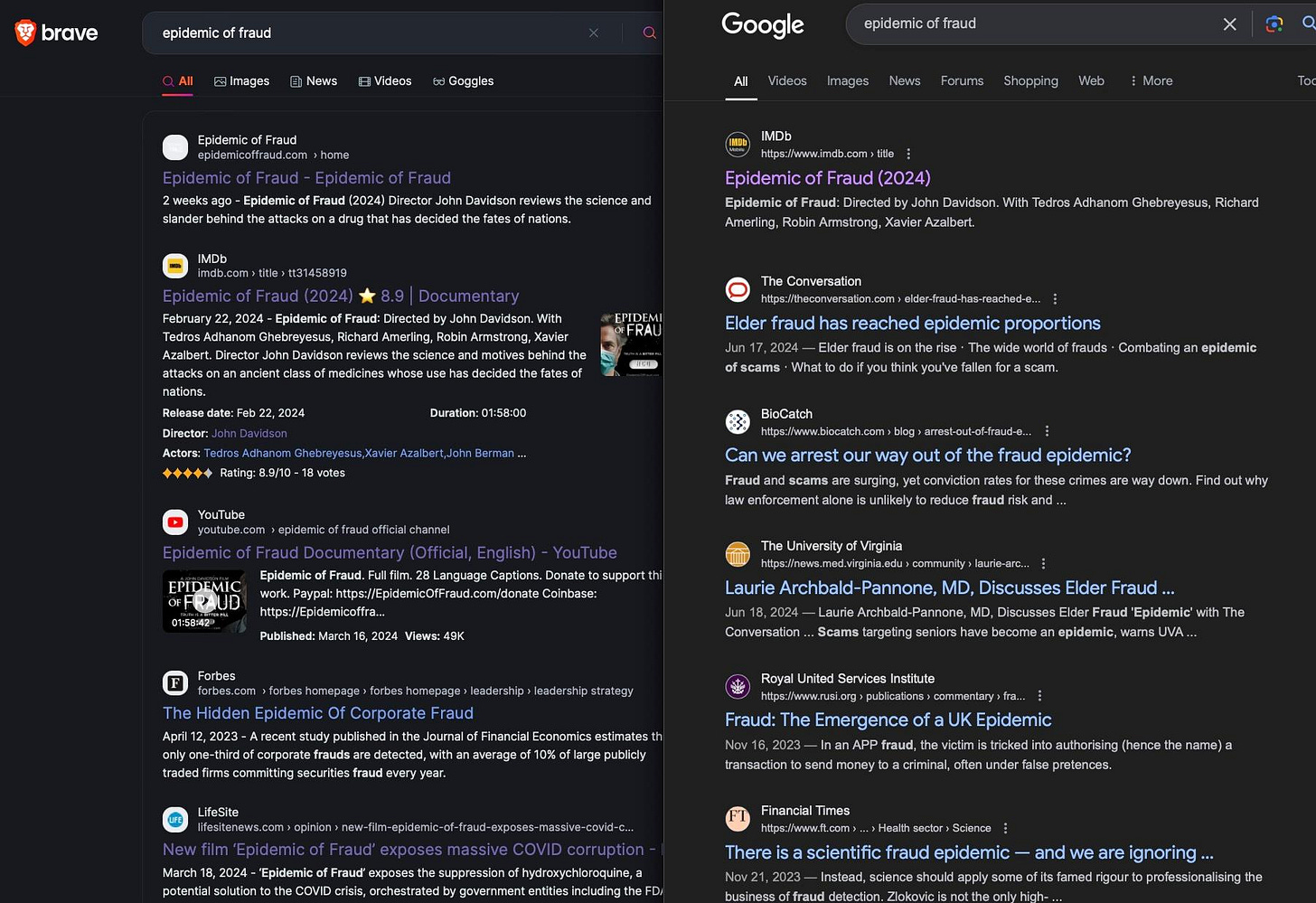Click the Financial Times FT favicon
This screenshot has width=1316, height=903.
[x=738, y=819]
